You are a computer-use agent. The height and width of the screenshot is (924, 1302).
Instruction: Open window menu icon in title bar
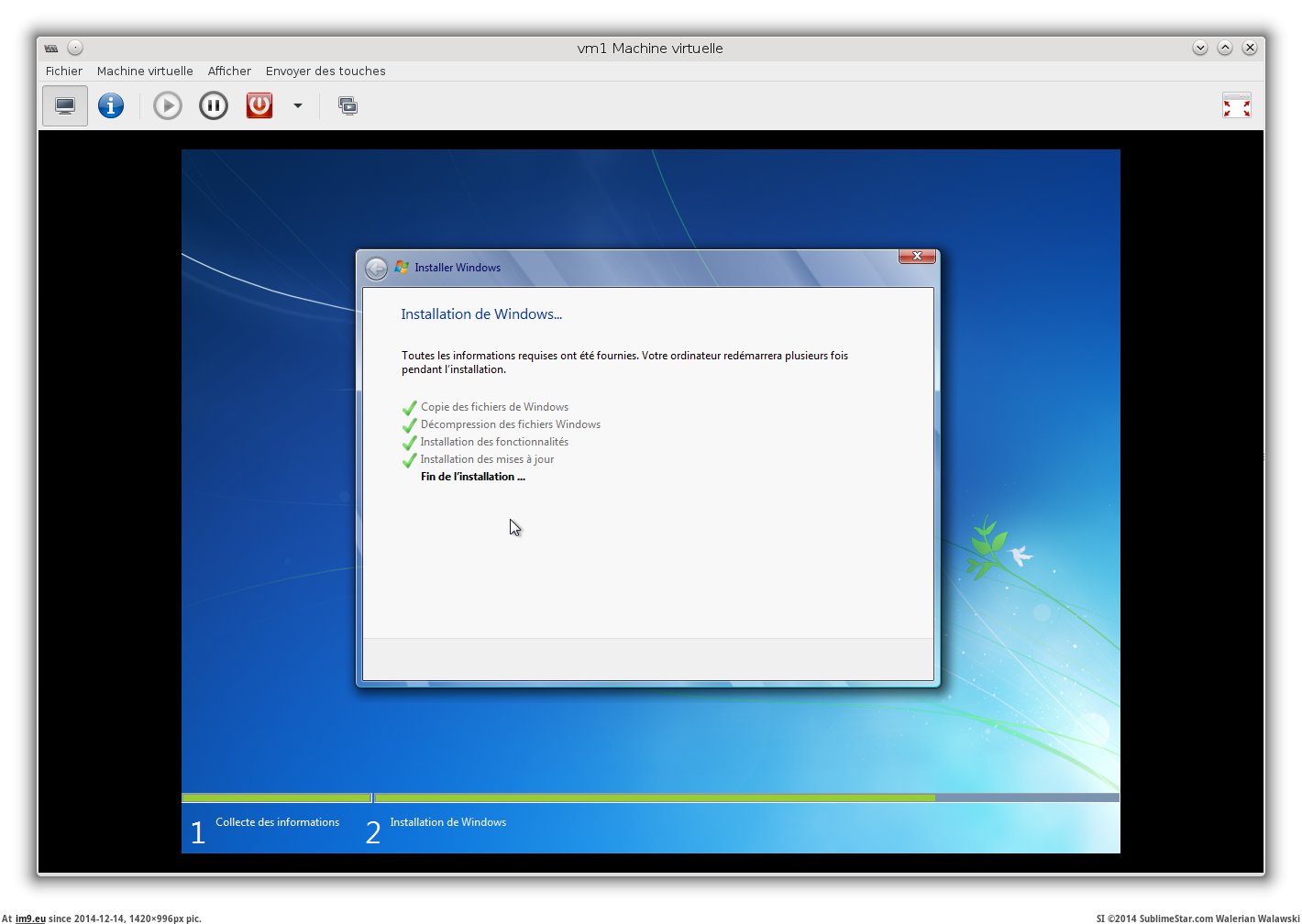51,49
